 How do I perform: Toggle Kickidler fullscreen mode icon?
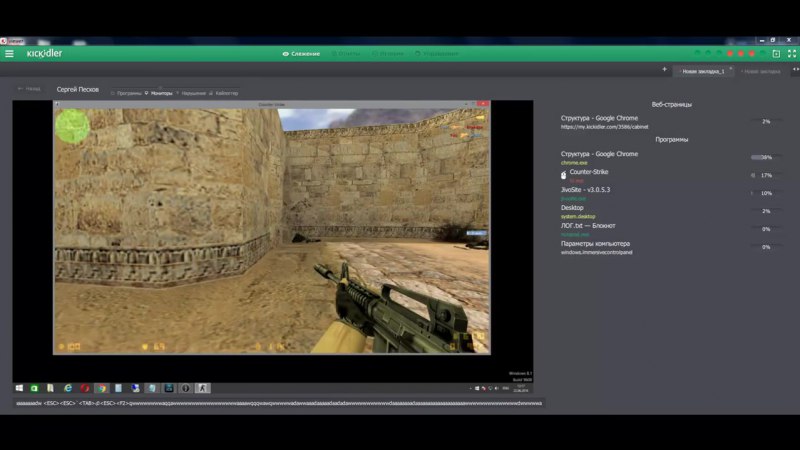point(792,54)
